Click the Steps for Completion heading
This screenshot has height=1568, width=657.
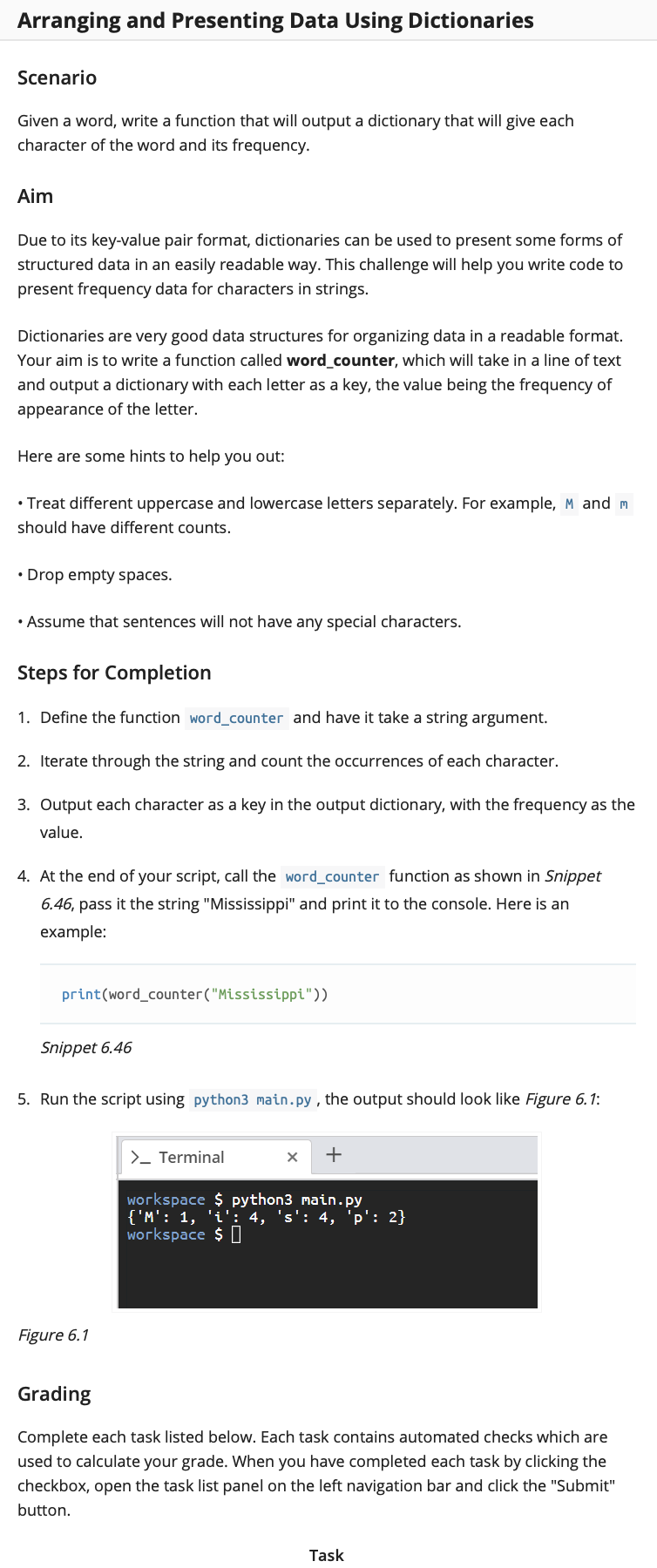coord(114,672)
